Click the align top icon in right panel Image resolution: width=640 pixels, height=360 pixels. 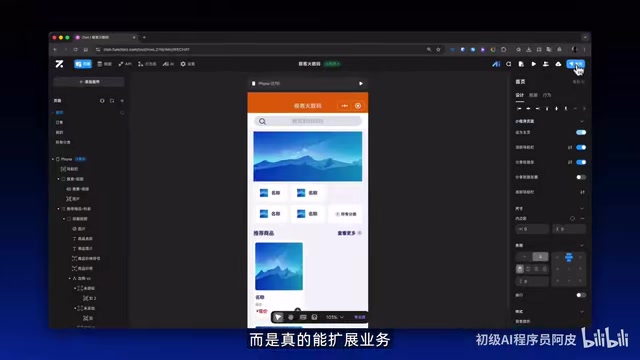(x=547, y=109)
